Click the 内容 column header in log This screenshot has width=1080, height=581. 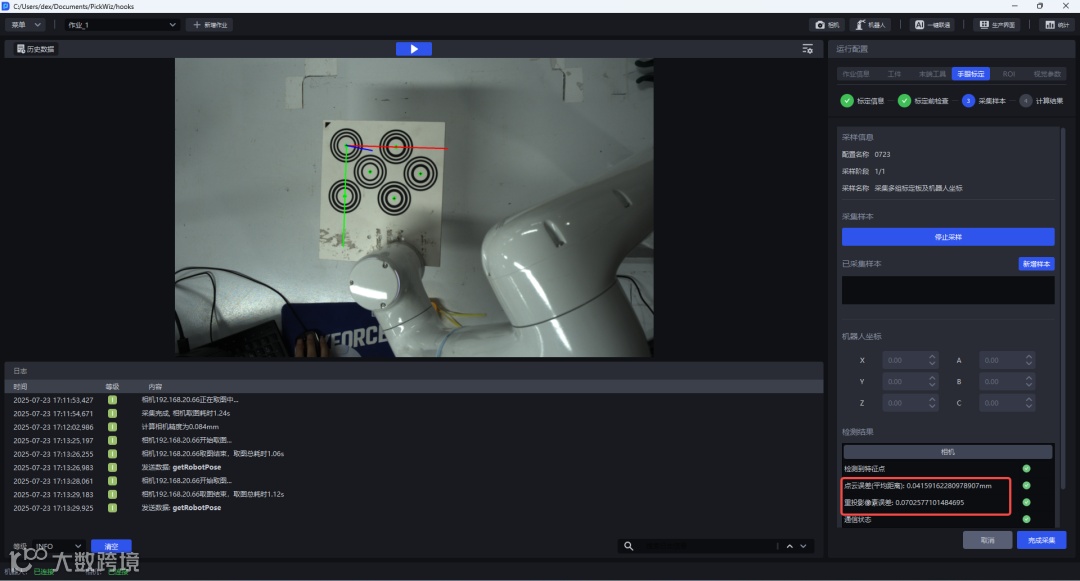pos(155,387)
